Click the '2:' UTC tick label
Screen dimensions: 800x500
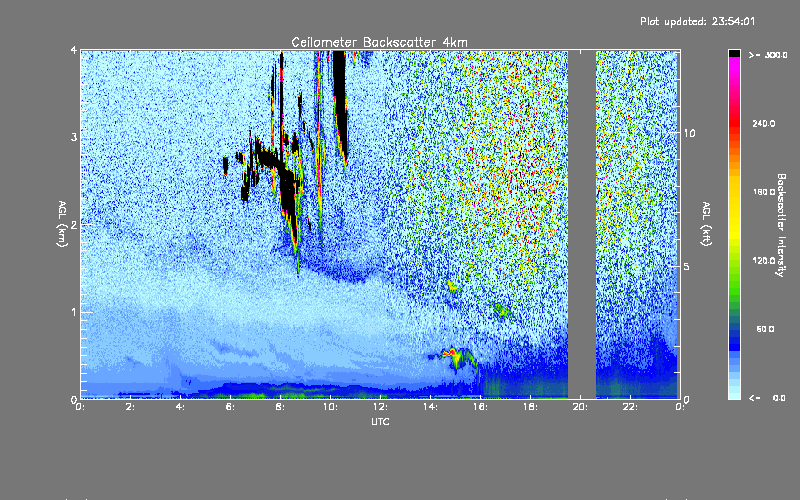[130, 407]
